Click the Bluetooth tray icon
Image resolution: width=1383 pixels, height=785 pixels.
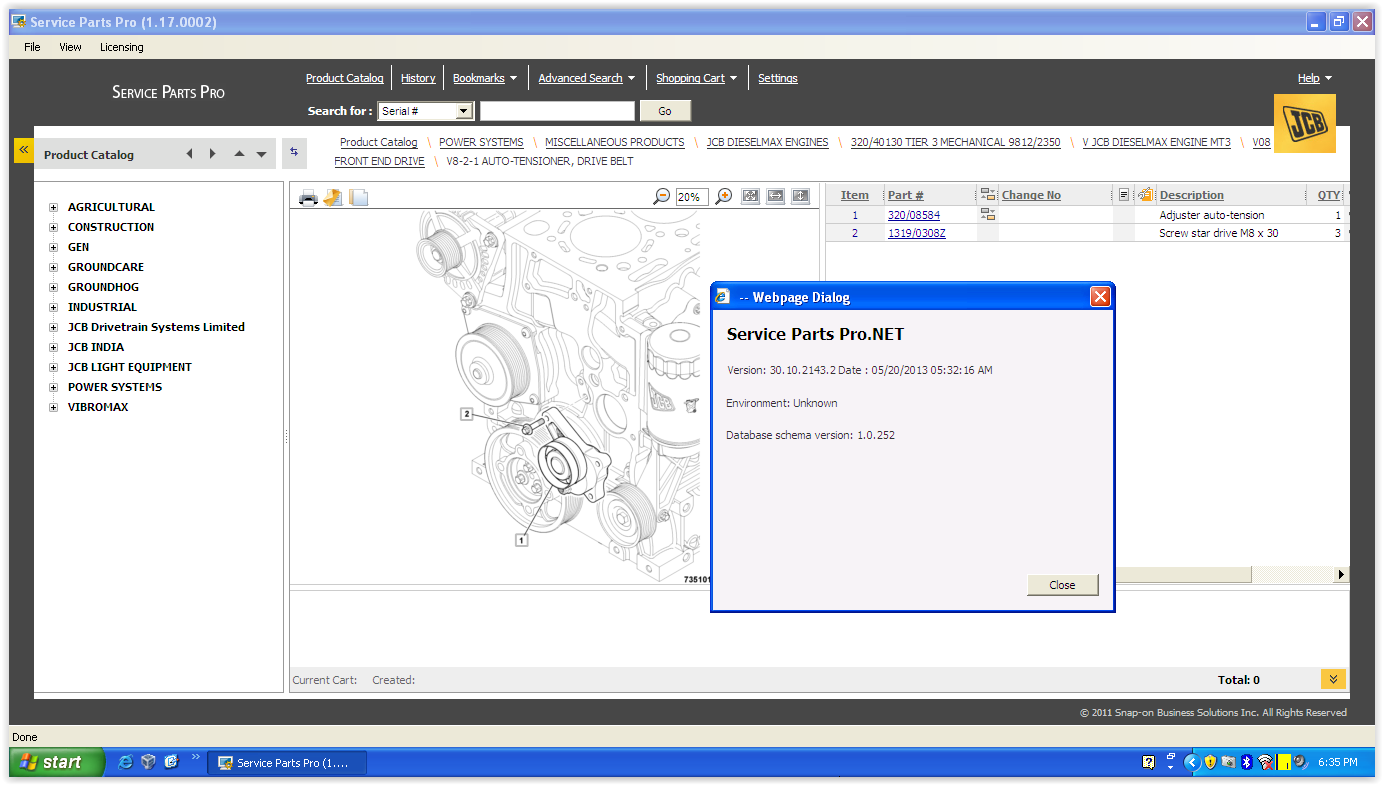1247,762
